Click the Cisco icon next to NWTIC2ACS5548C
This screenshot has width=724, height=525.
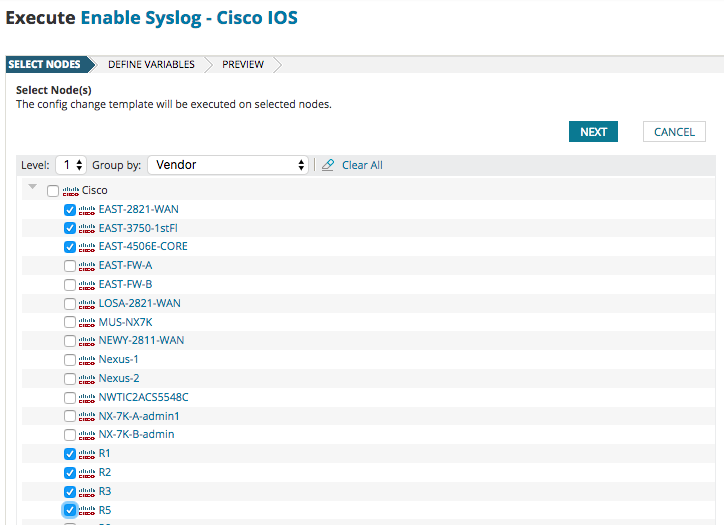pyautogui.click(x=88, y=398)
